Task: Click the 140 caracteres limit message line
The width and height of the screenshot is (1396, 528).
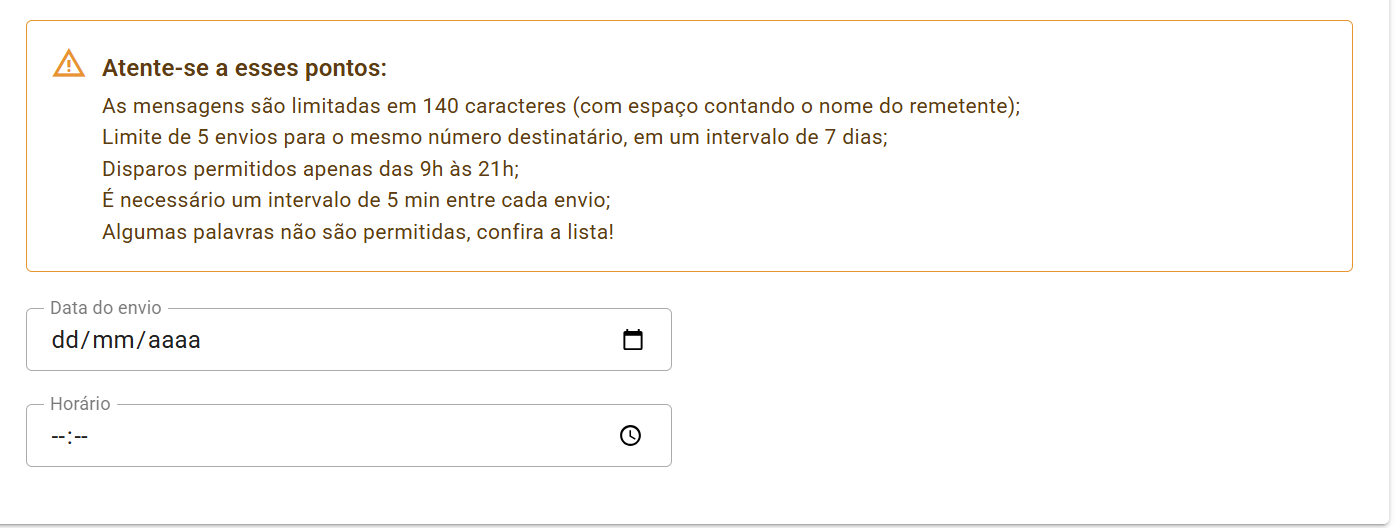Action: click(x=560, y=106)
